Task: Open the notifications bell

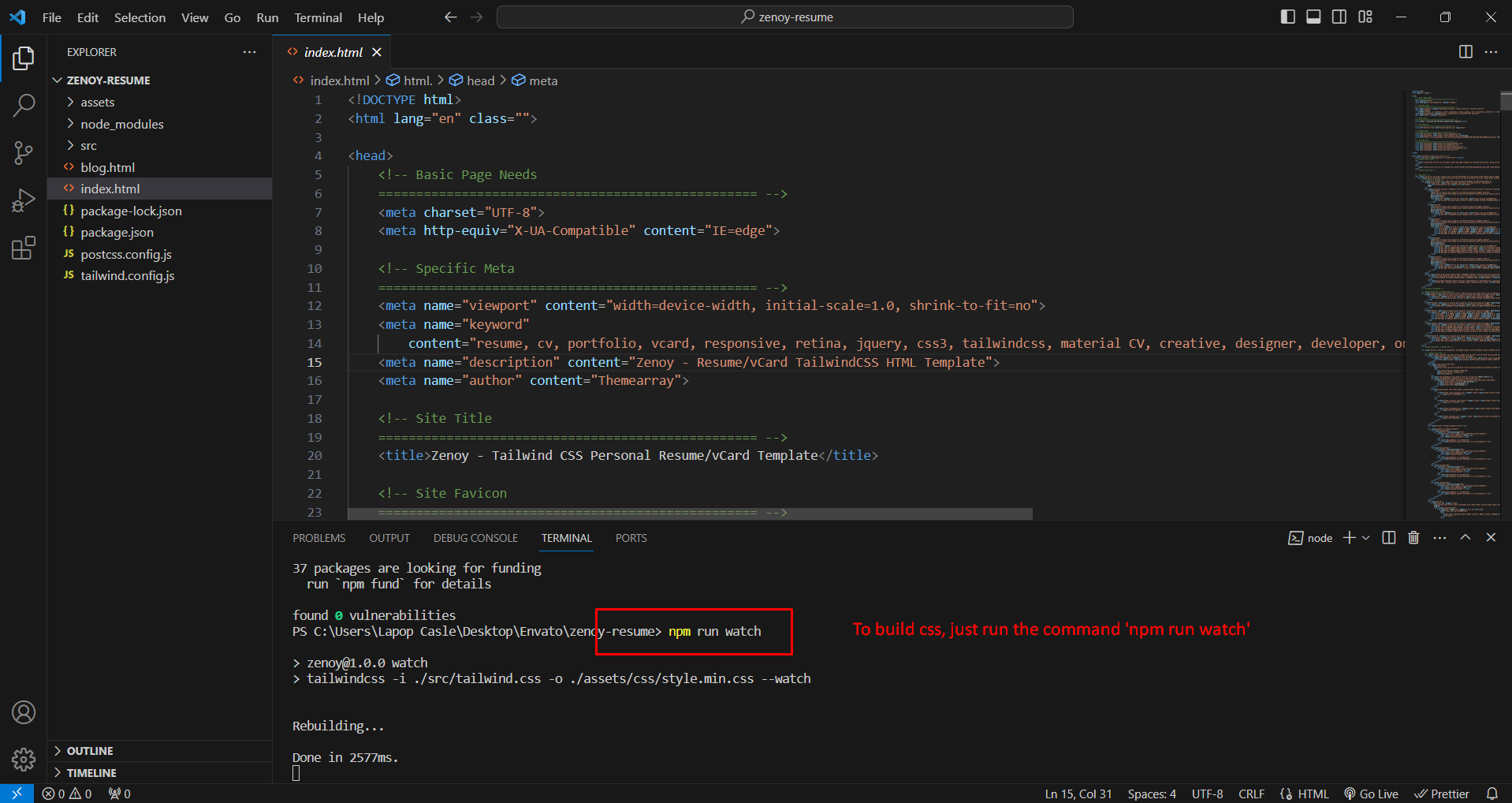Action: [x=1492, y=794]
